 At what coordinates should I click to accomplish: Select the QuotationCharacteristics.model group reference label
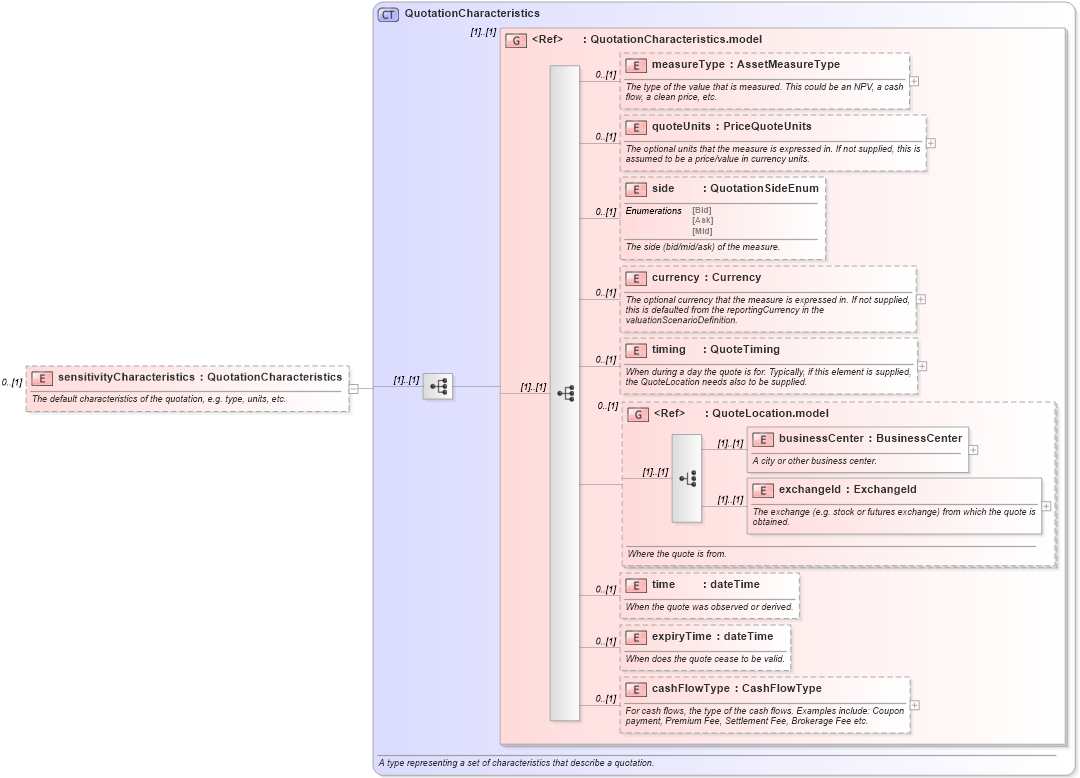click(676, 40)
